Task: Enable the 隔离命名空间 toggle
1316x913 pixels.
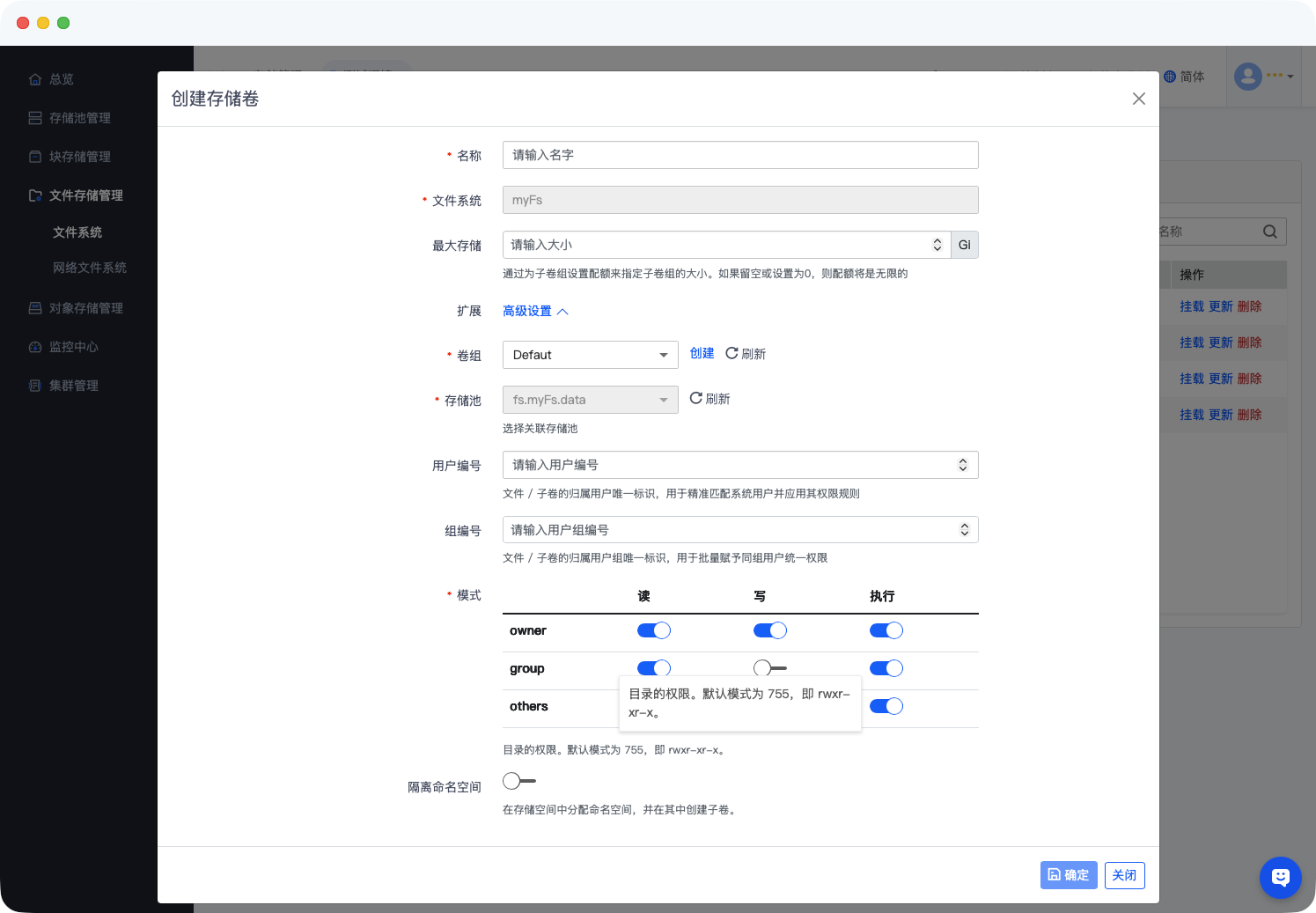Action: [x=518, y=781]
